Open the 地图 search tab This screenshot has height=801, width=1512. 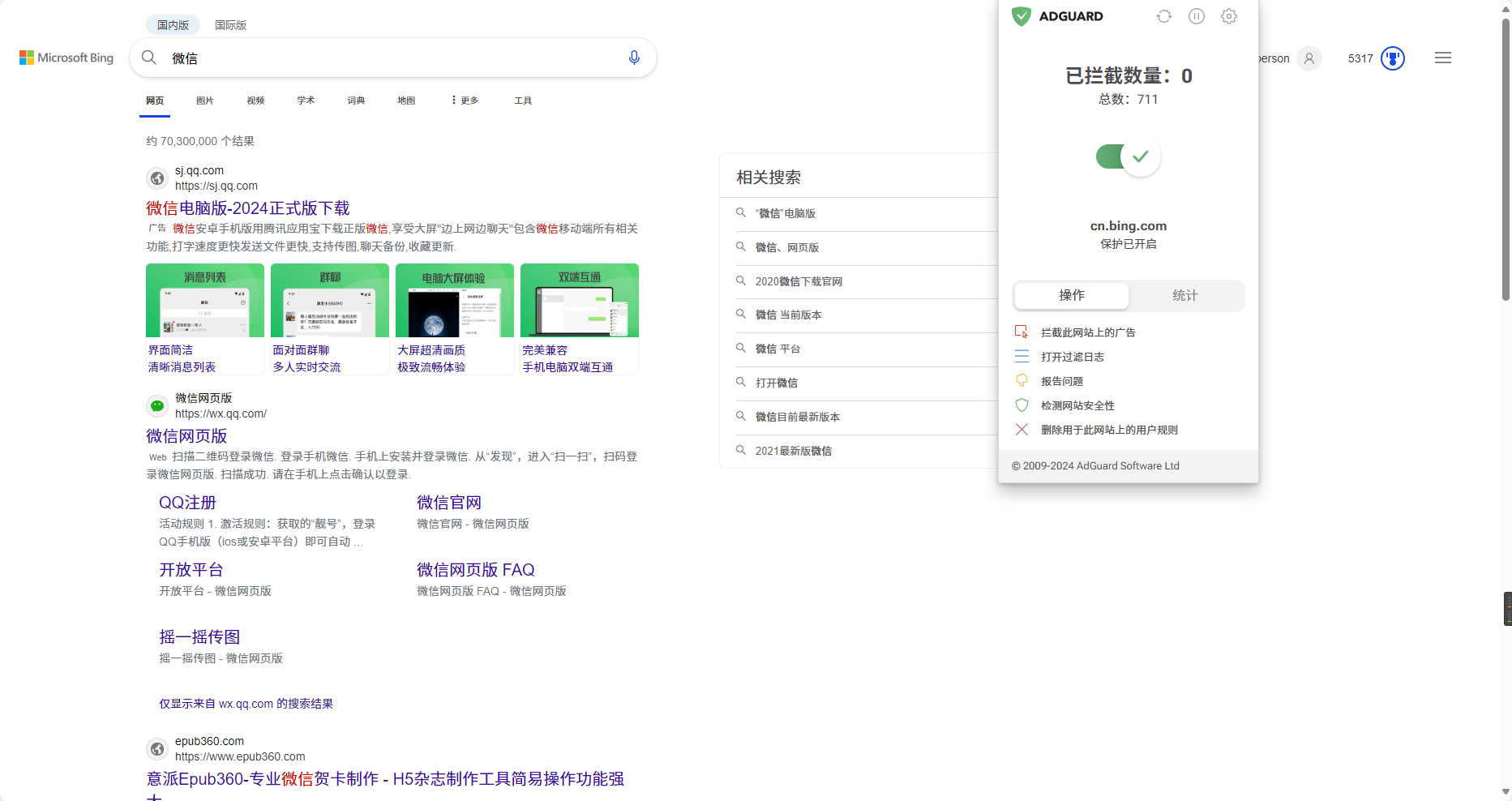(406, 101)
